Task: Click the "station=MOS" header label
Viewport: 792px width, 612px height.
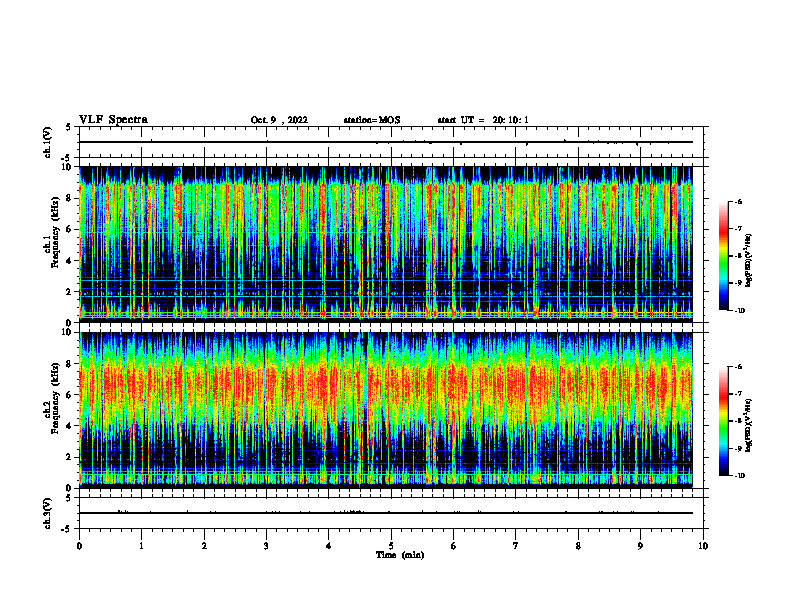Action: [x=372, y=120]
